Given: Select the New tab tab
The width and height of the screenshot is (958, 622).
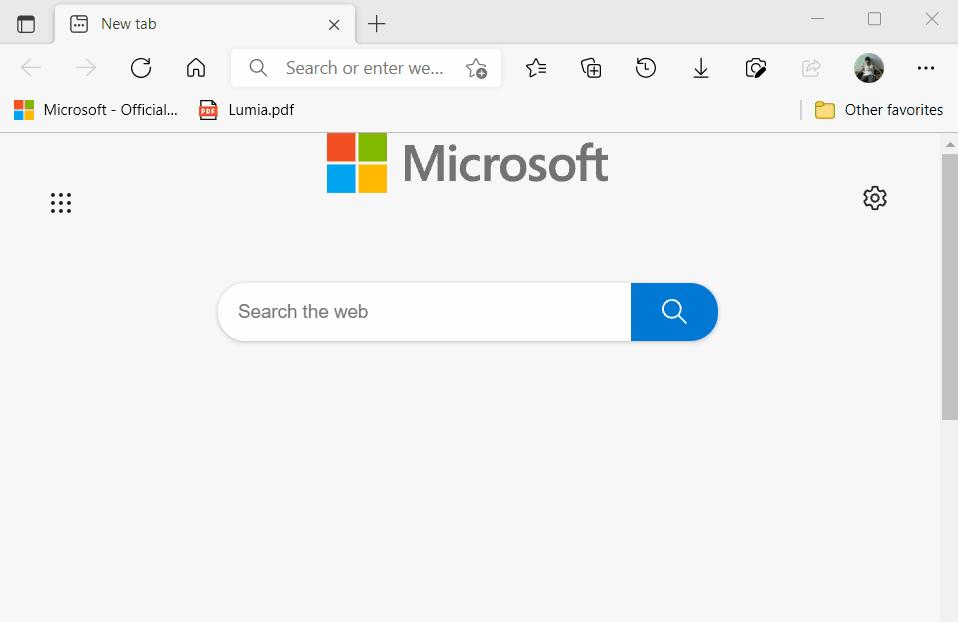Looking at the screenshot, I should tap(205, 24).
